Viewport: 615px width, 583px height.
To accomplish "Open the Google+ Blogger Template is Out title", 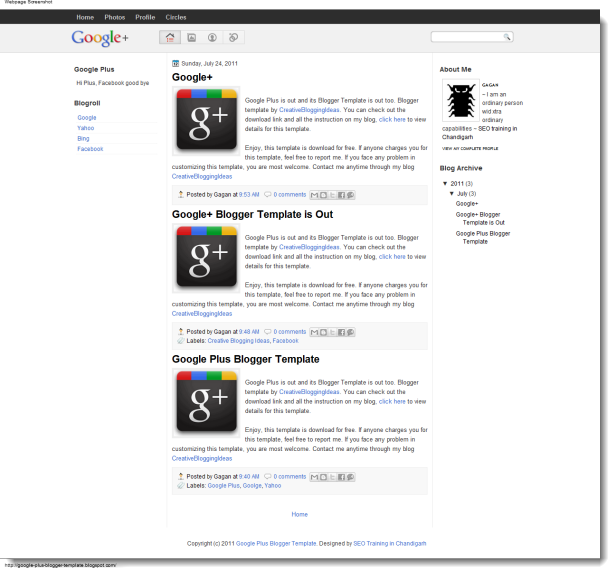I will point(252,215).
